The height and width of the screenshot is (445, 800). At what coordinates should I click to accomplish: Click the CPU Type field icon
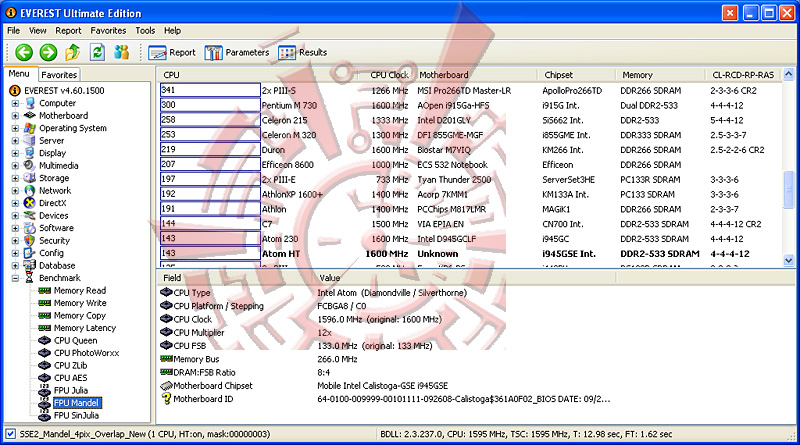pyautogui.click(x=166, y=292)
